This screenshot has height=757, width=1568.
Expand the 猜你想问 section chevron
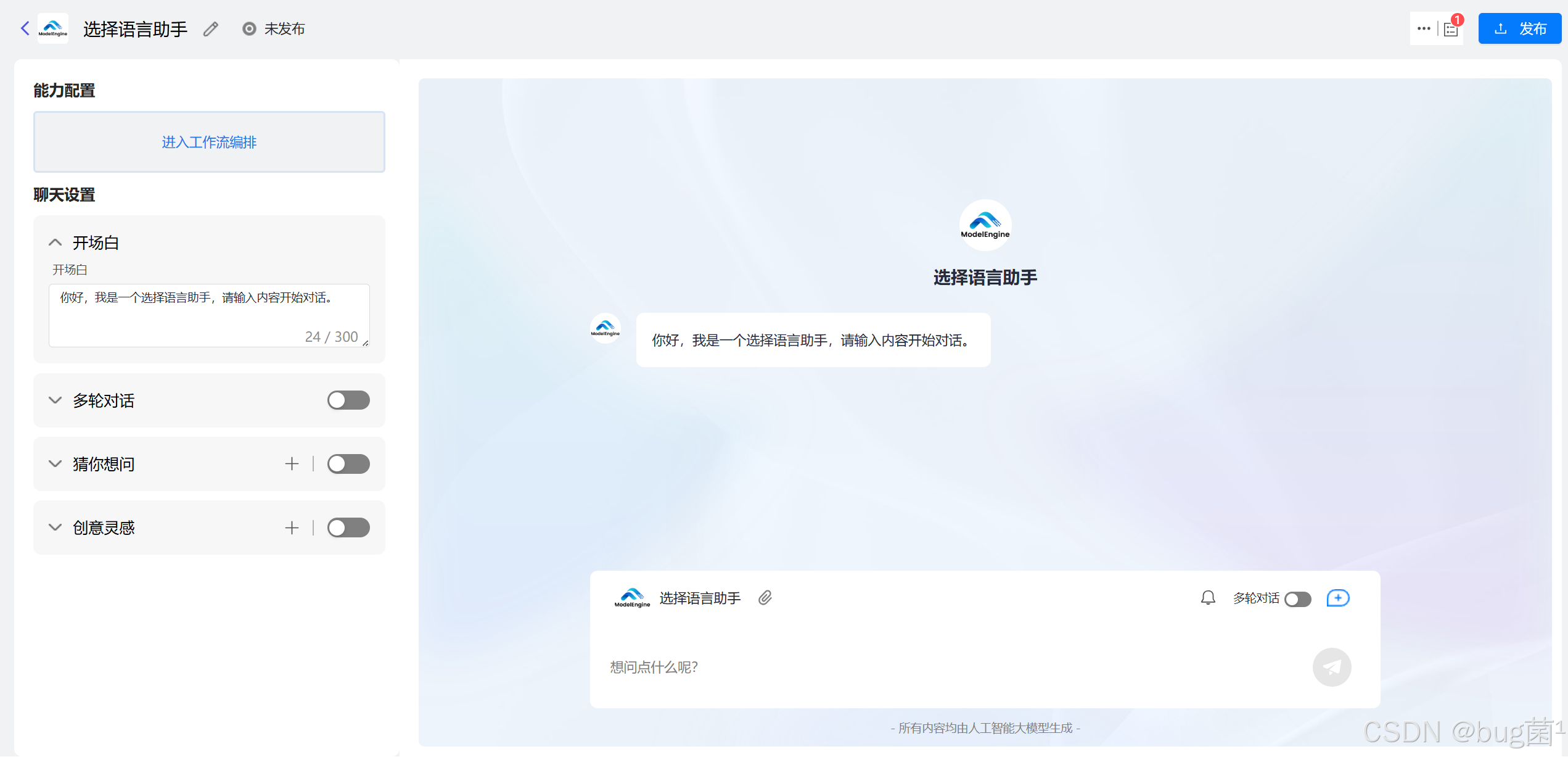coord(55,464)
